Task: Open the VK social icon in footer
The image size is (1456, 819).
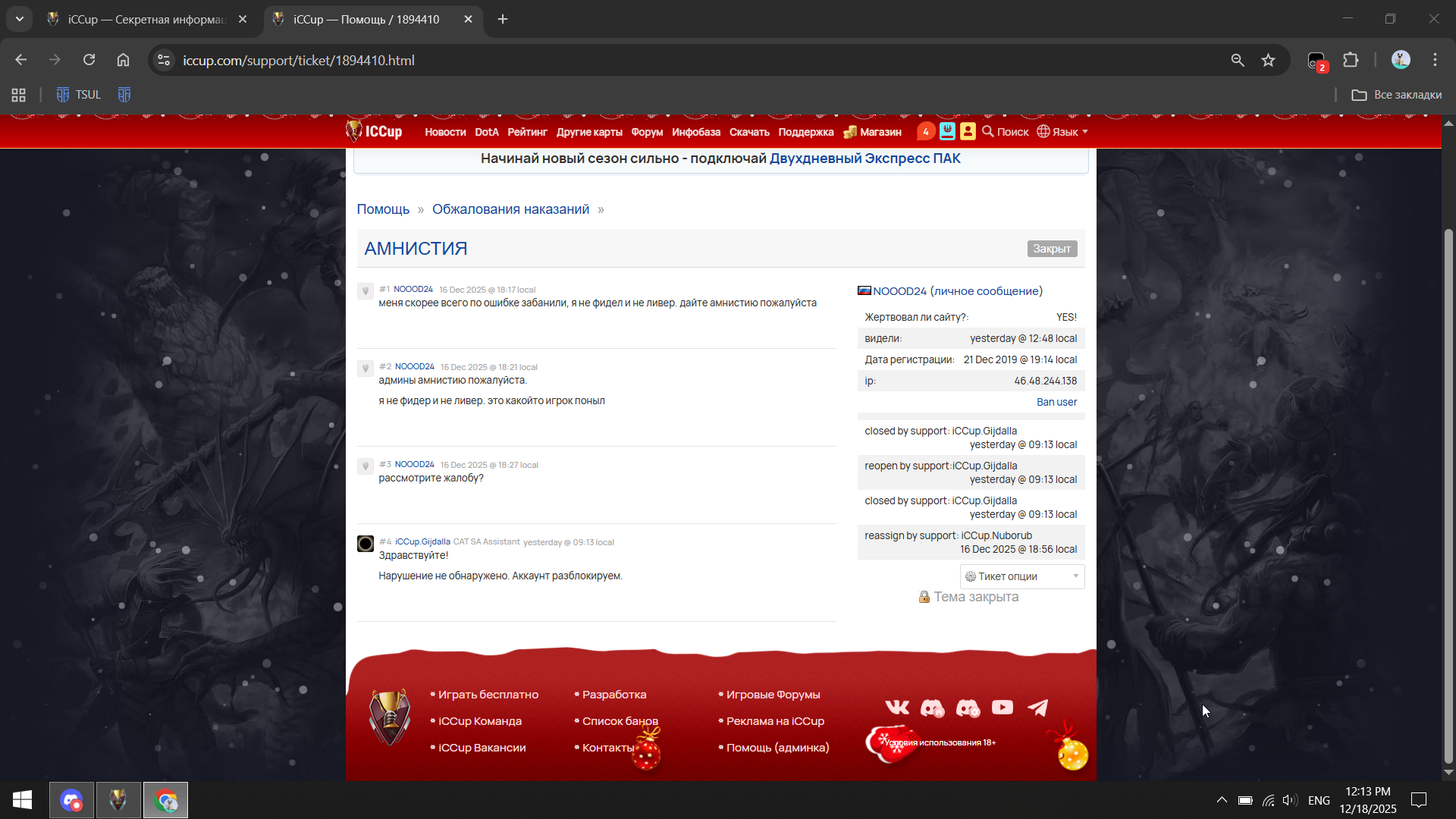Action: [x=897, y=708]
